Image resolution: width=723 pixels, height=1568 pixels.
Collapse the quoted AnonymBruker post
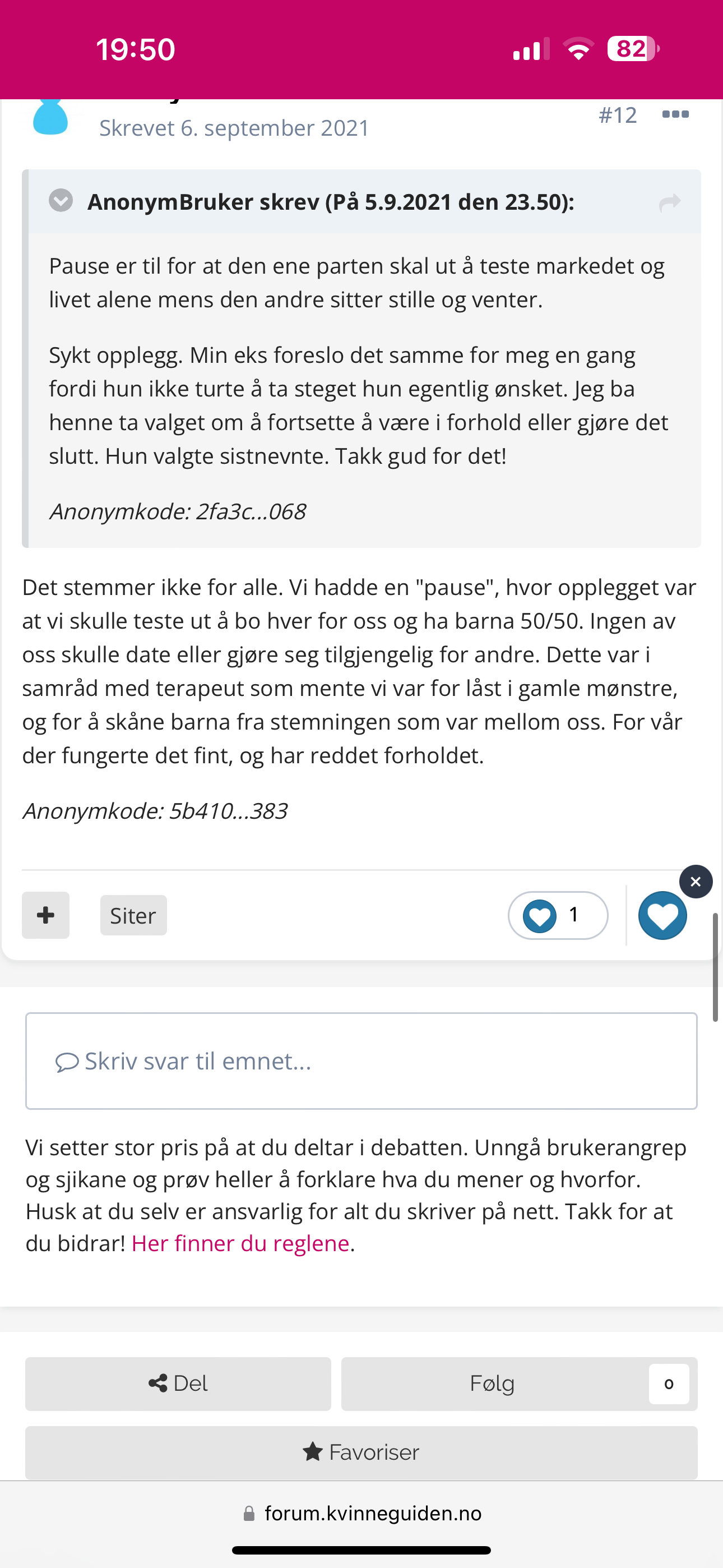point(61,200)
